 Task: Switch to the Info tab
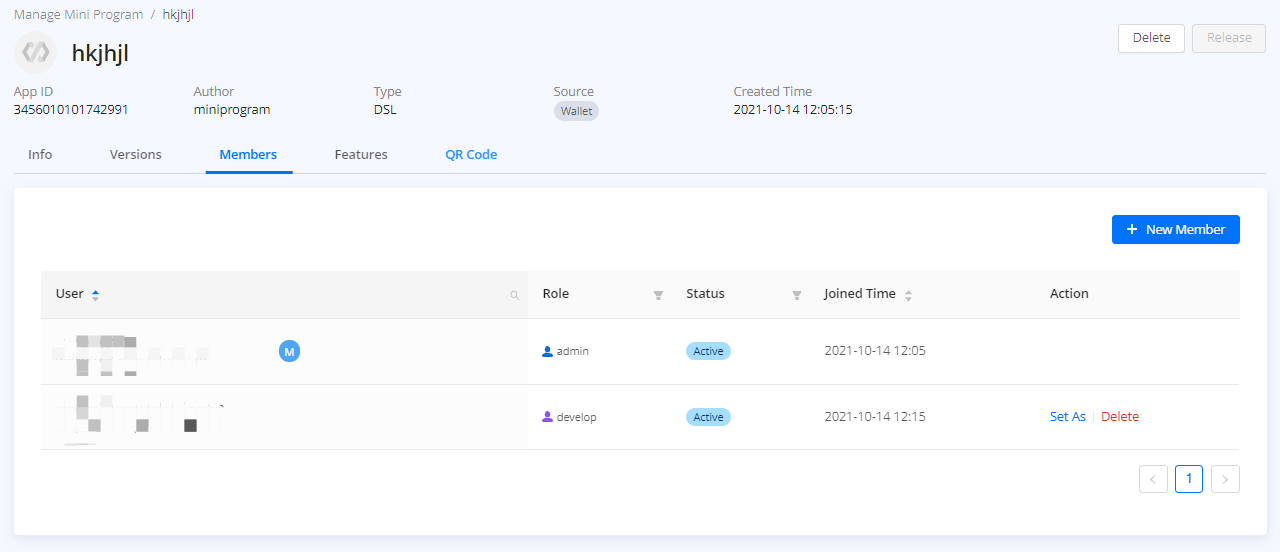coord(40,155)
